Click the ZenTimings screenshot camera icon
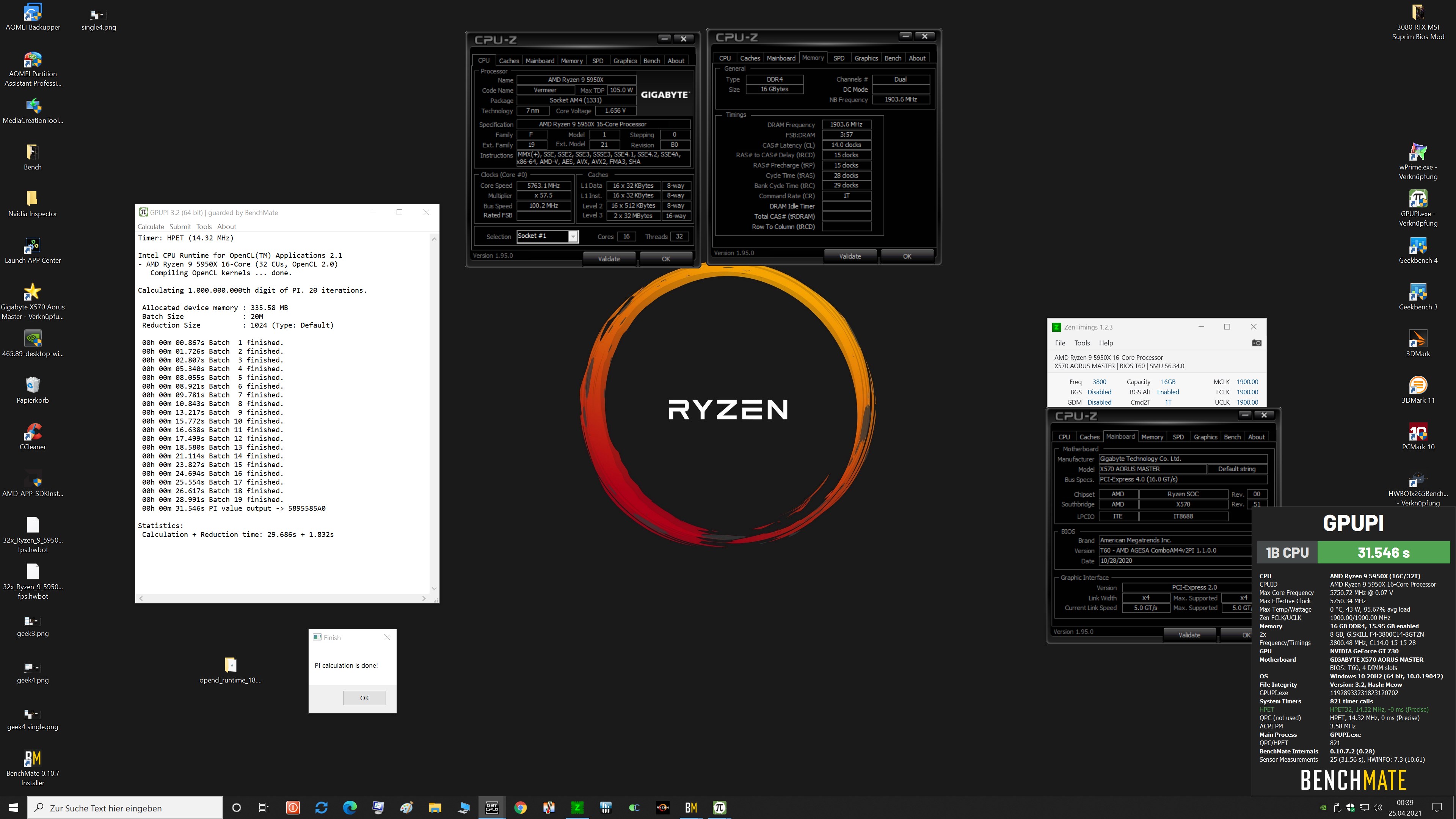1456x819 pixels. coord(1257,343)
